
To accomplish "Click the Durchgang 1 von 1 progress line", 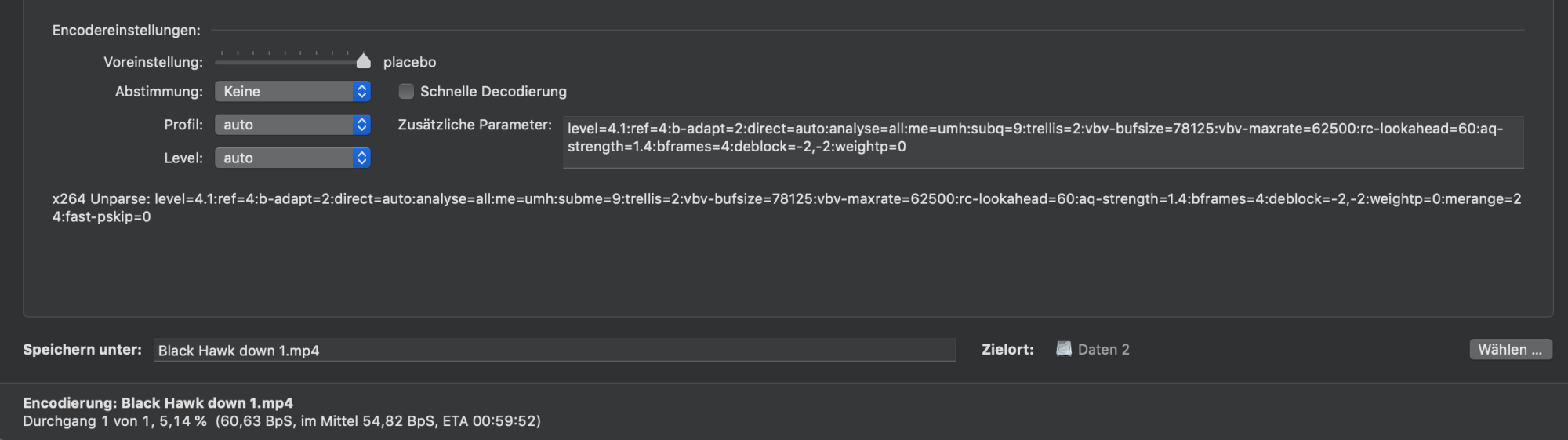I will coord(281,421).
